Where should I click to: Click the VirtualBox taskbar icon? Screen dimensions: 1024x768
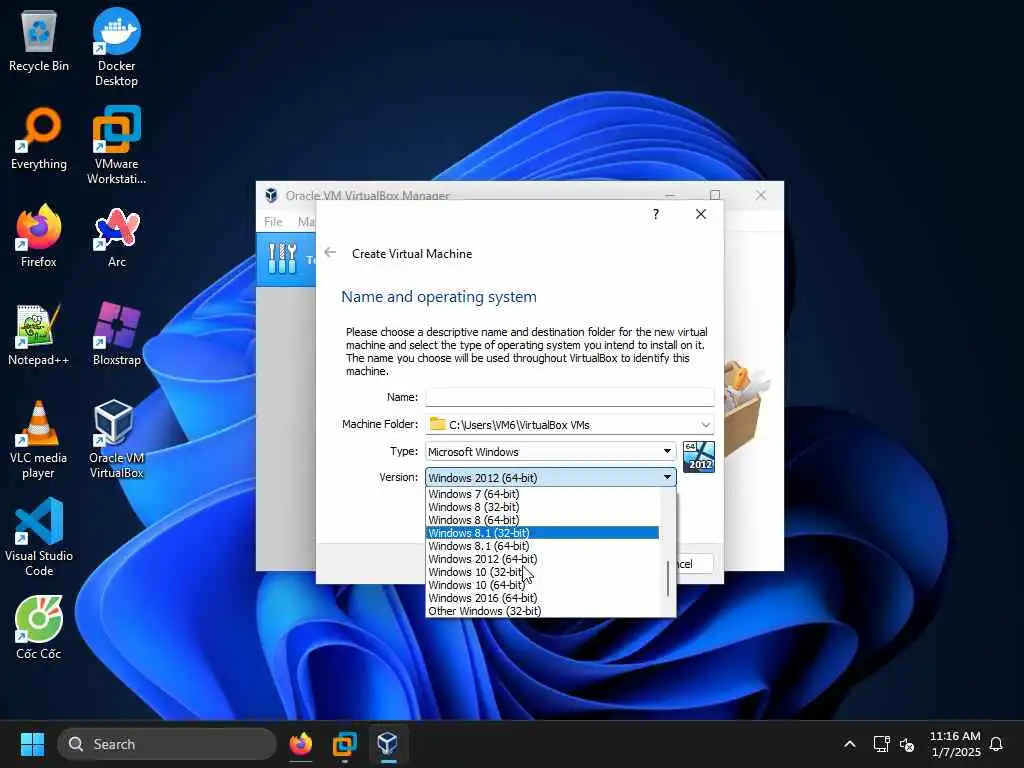pos(388,744)
